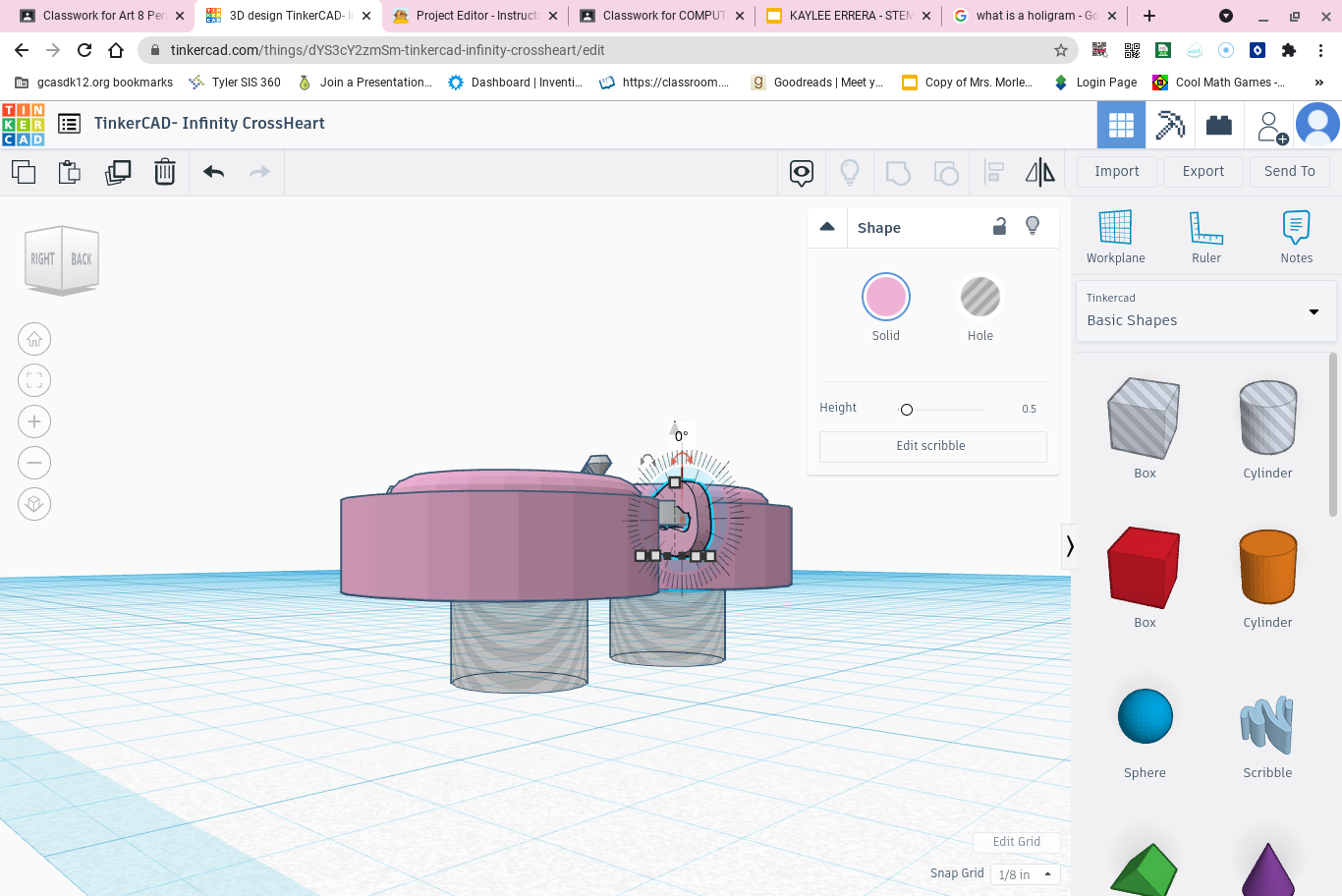Expand the Basic Shapes dropdown
Image resolution: width=1342 pixels, height=896 pixels.
[x=1205, y=311]
